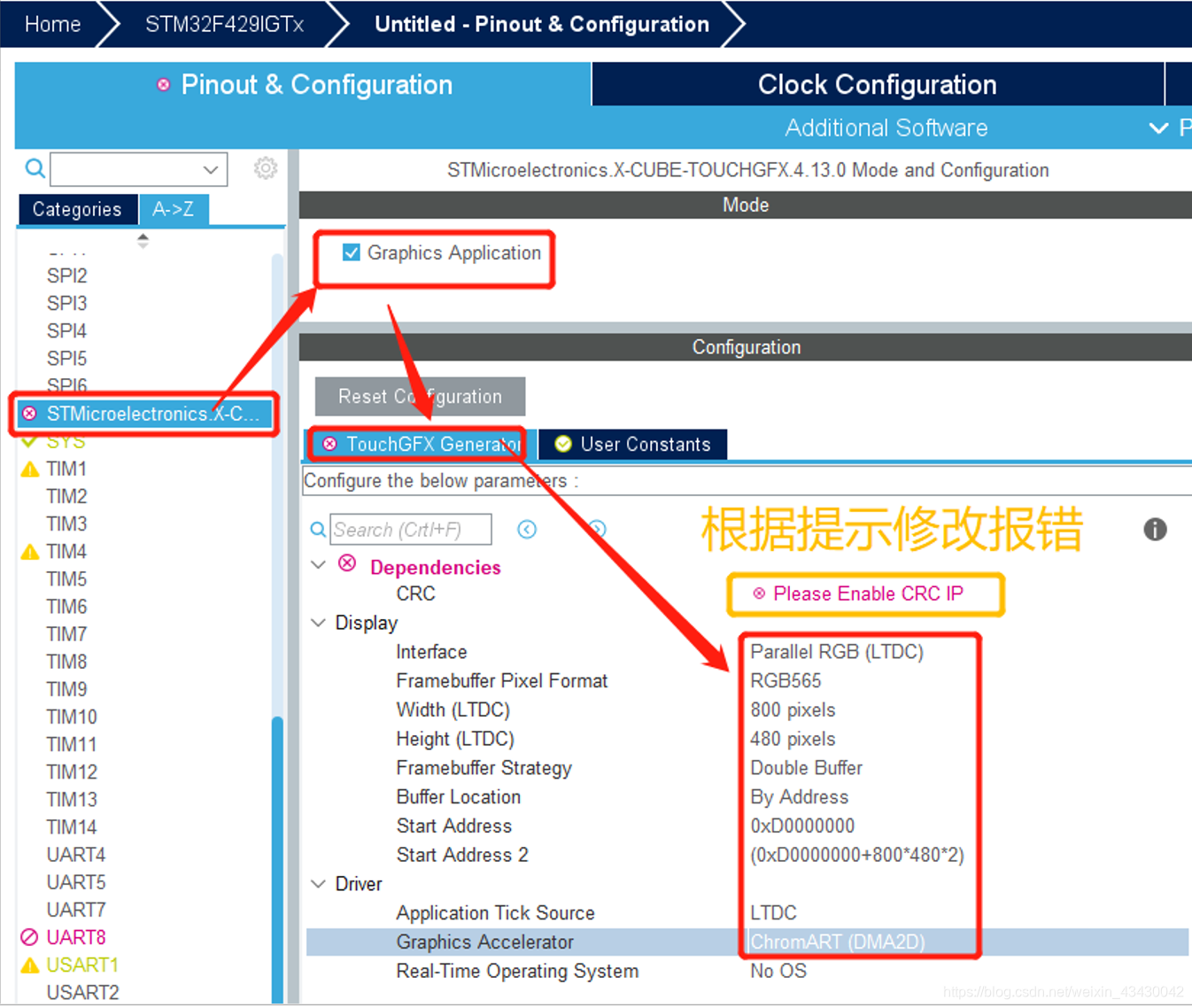
Task: Select SPI4 peripheral
Action: (67, 331)
